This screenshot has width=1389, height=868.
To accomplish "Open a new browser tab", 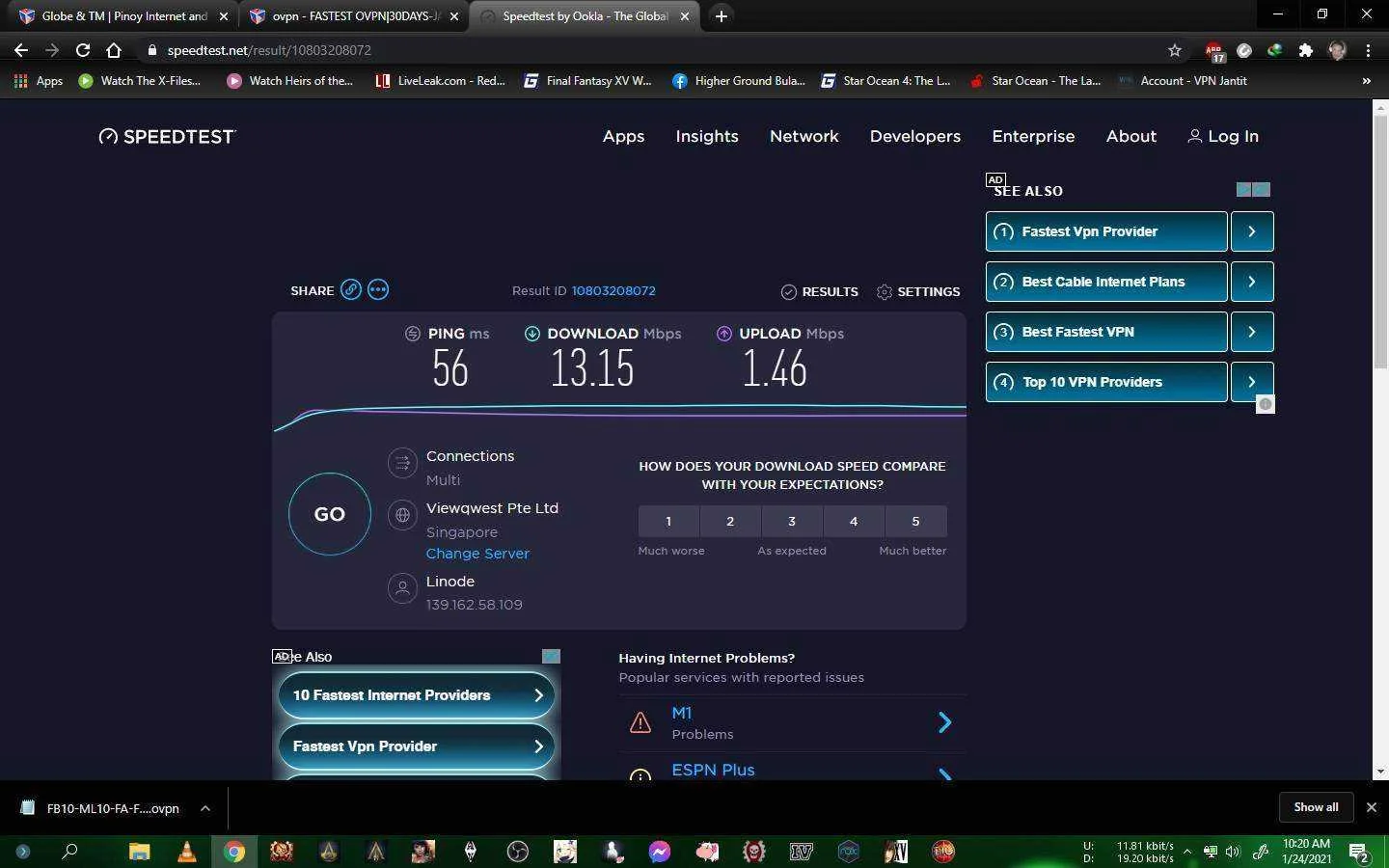I will click(721, 16).
